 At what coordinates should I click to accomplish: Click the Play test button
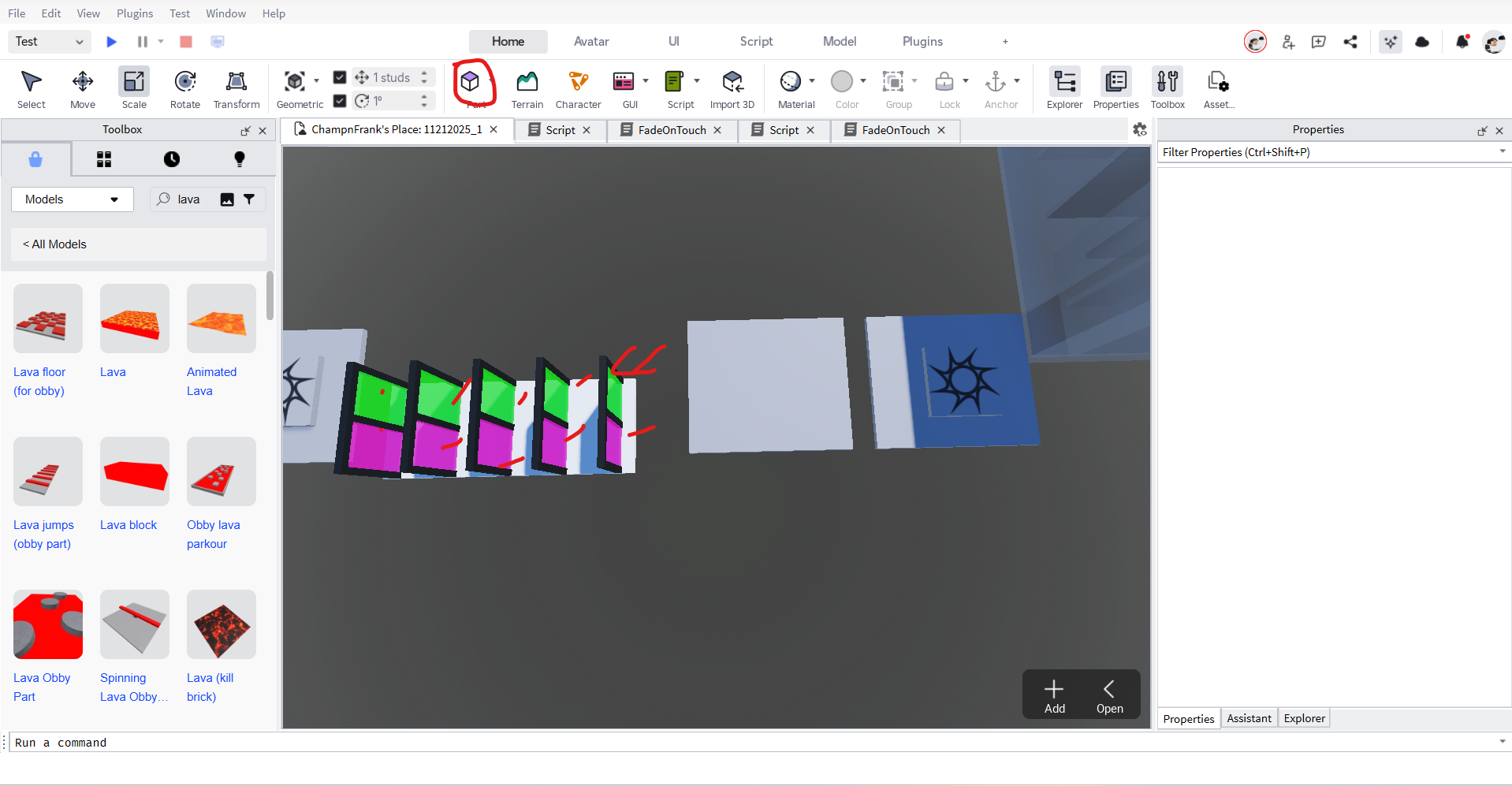(111, 41)
